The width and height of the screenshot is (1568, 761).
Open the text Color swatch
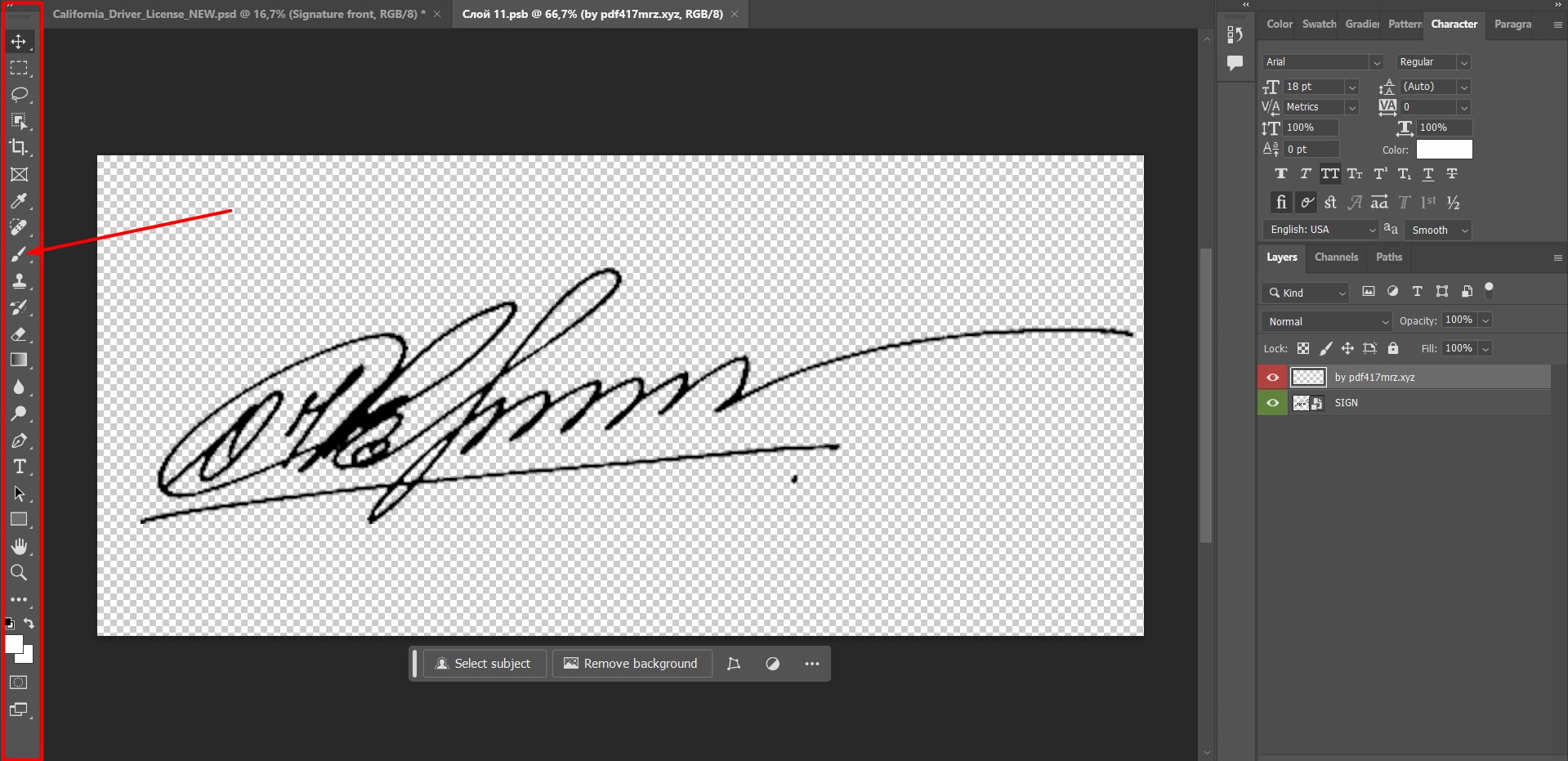coord(1443,150)
